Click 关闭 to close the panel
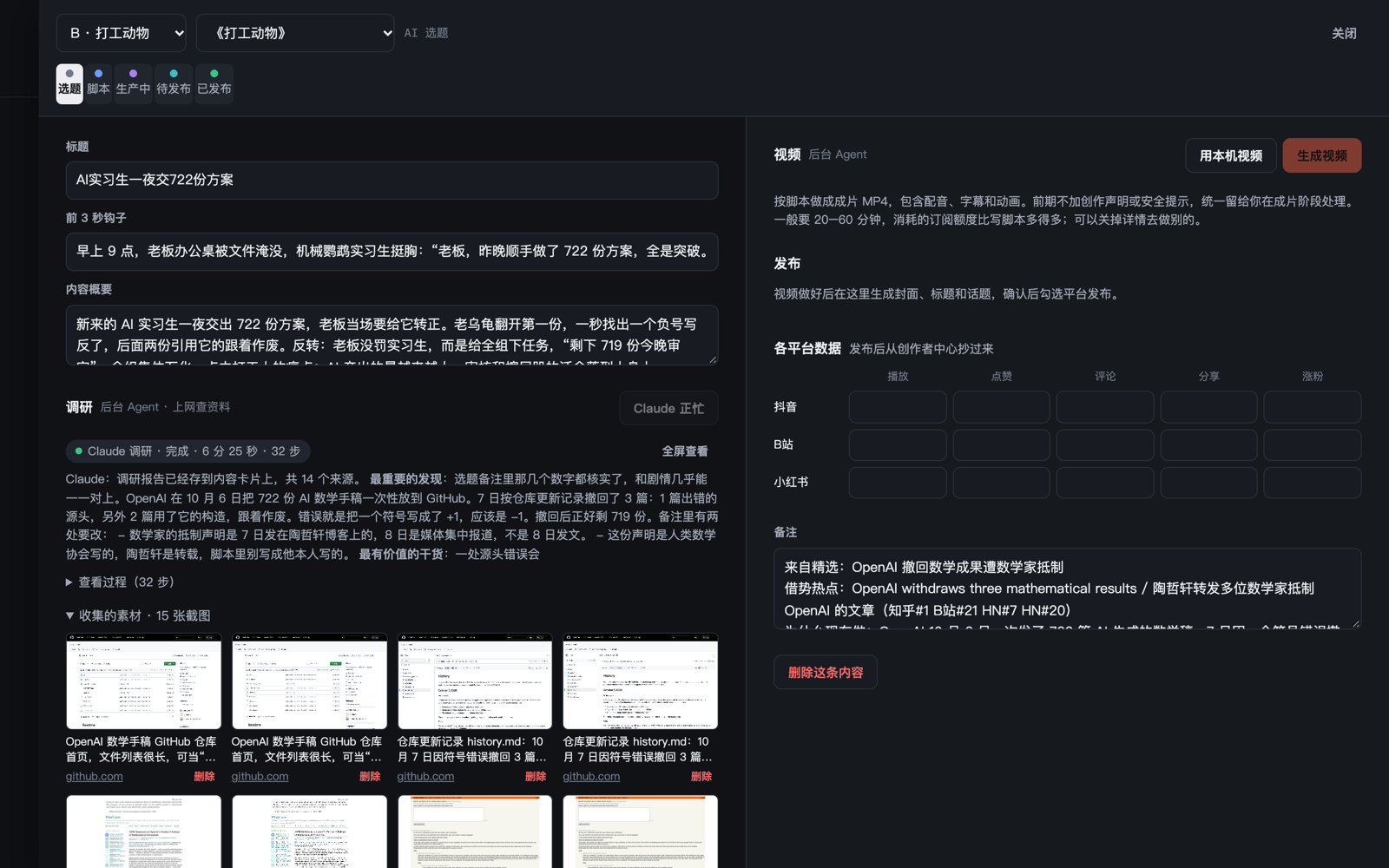The width and height of the screenshot is (1389, 868). pos(1344,33)
